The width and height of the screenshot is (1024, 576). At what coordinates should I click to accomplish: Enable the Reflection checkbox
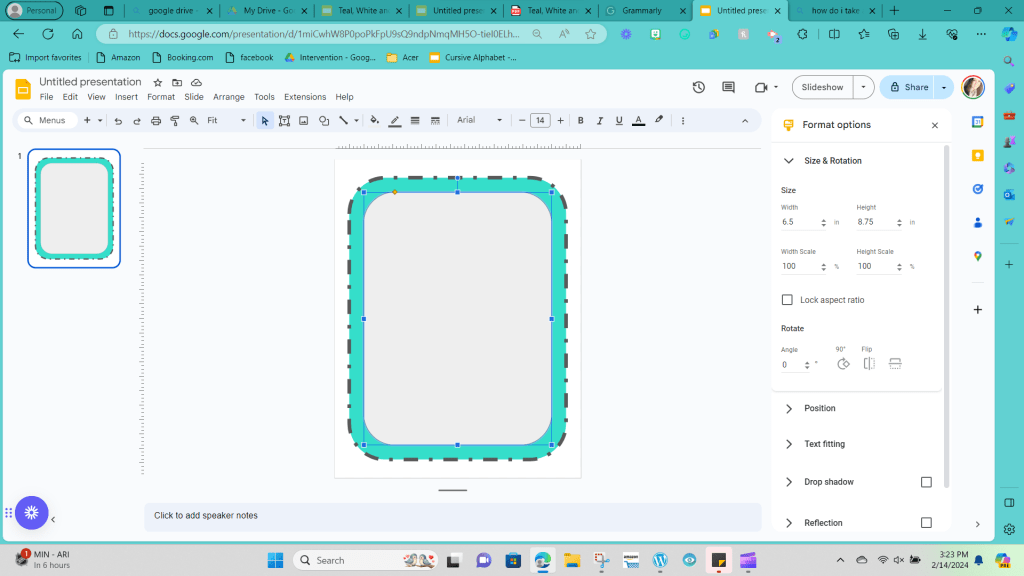[x=926, y=523]
